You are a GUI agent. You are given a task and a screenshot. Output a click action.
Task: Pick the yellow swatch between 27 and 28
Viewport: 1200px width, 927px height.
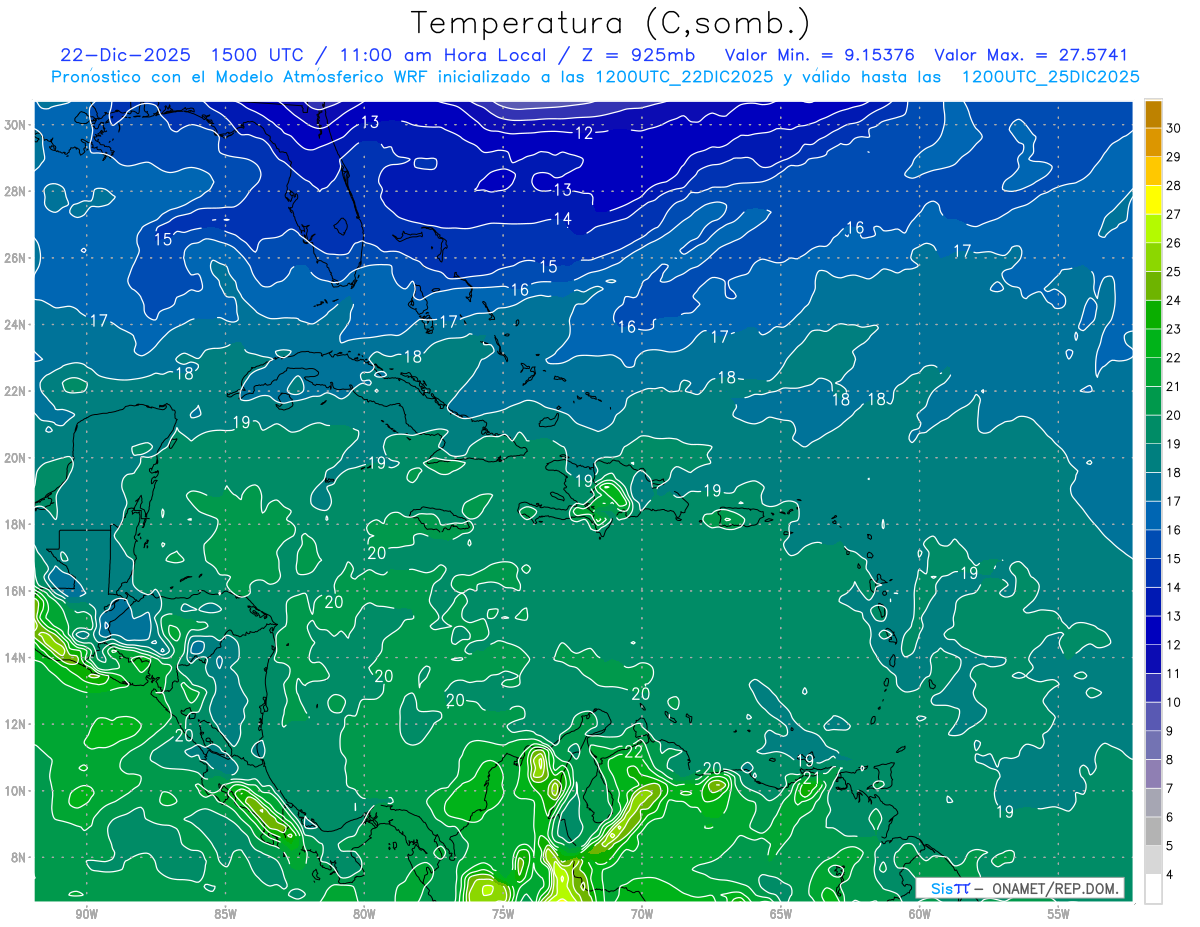1154,200
